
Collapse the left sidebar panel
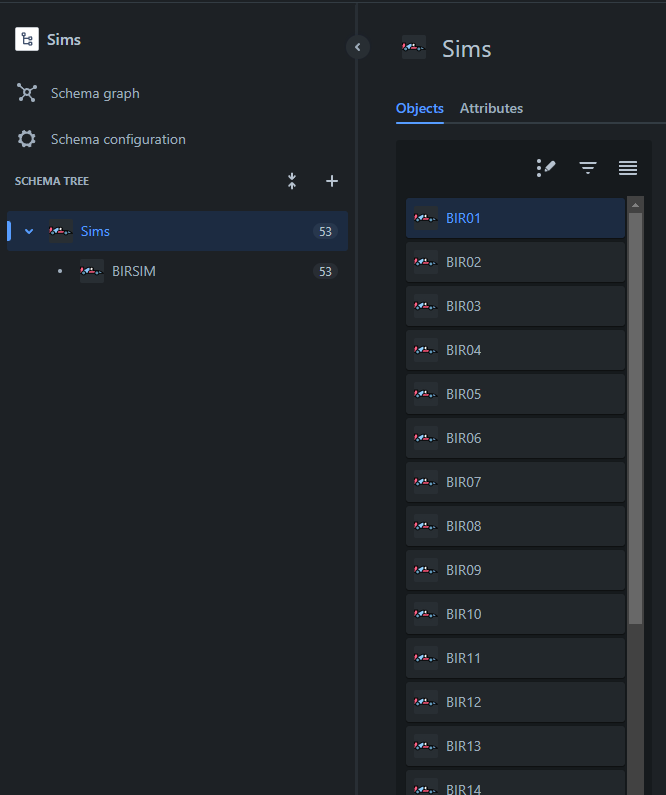pos(358,47)
